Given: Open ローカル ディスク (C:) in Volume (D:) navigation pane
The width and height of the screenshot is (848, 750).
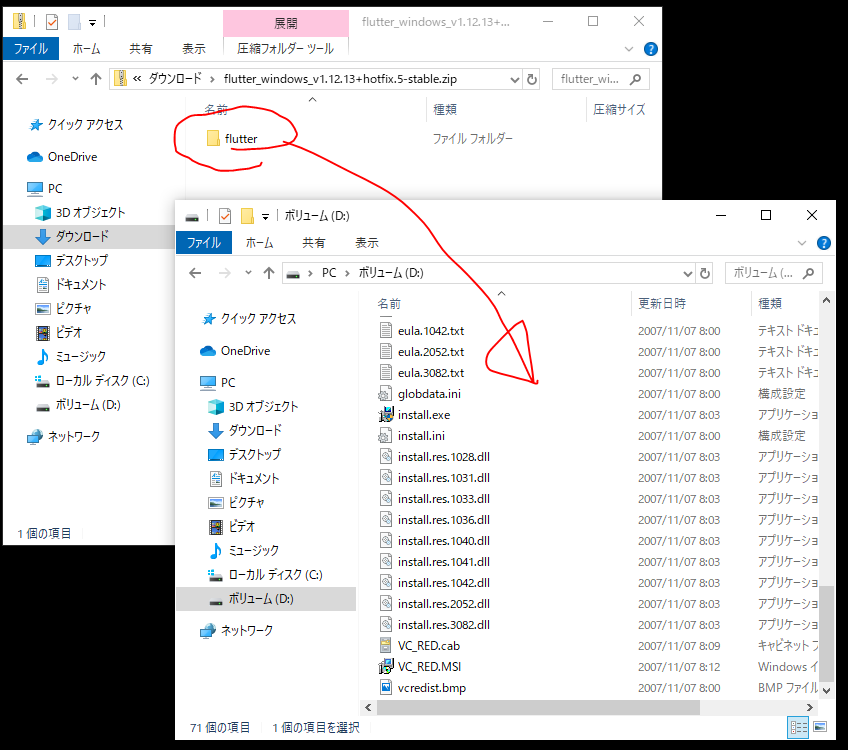Looking at the screenshot, I should (275, 575).
